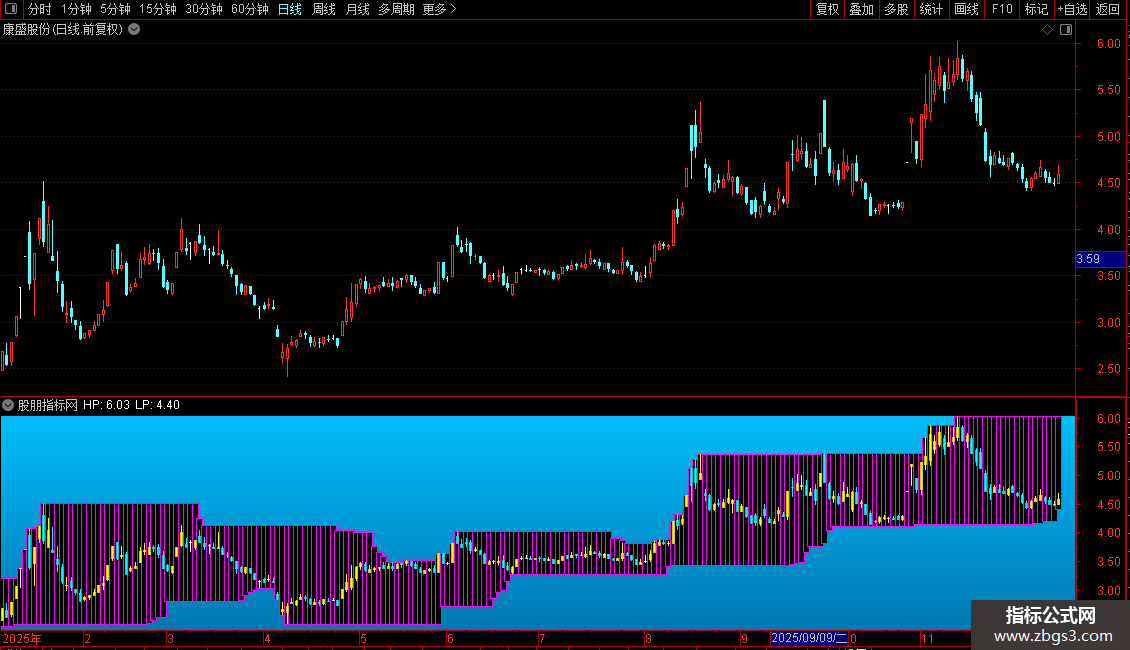Click the 2025/09/09 date marker on timeline
The image size is (1130, 650).
[809, 638]
